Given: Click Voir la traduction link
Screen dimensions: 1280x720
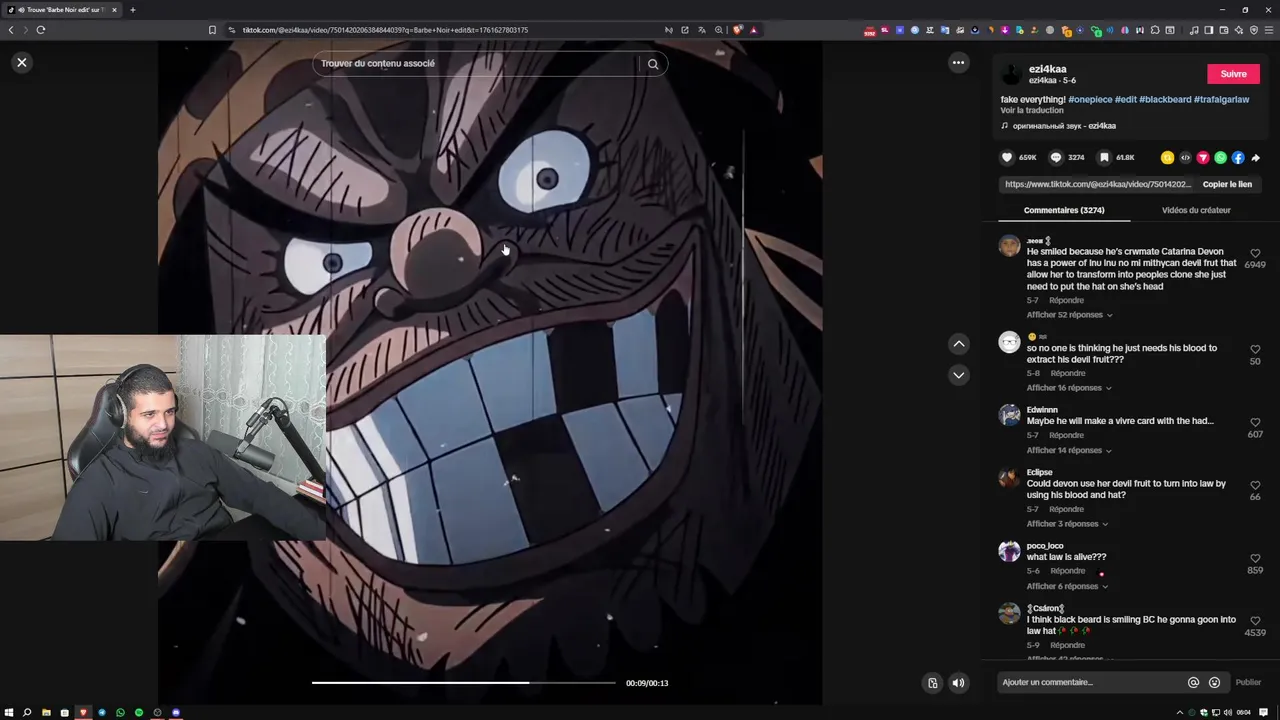Looking at the screenshot, I should point(1032,111).
